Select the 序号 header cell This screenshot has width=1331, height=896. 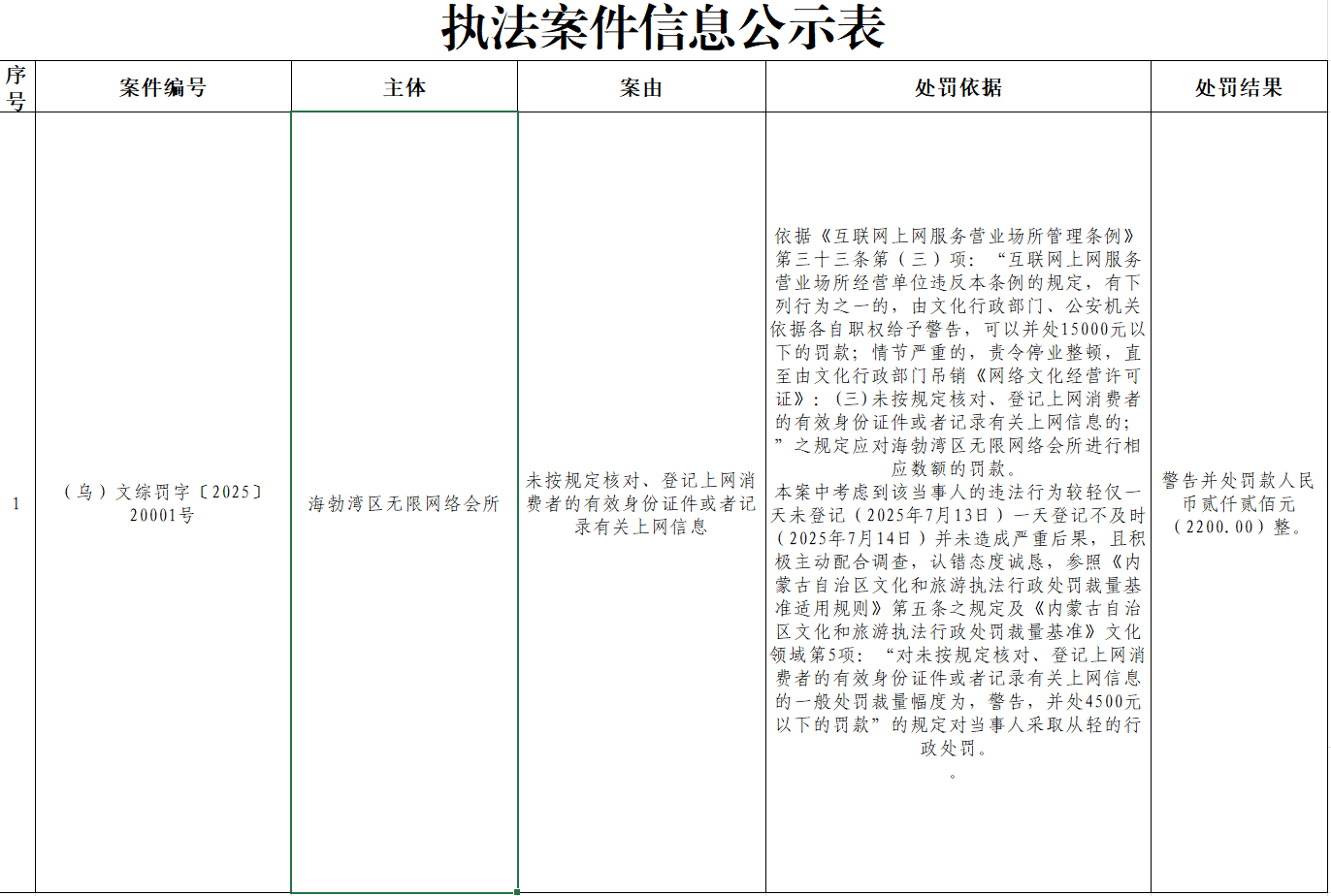(x=16, y=87)
